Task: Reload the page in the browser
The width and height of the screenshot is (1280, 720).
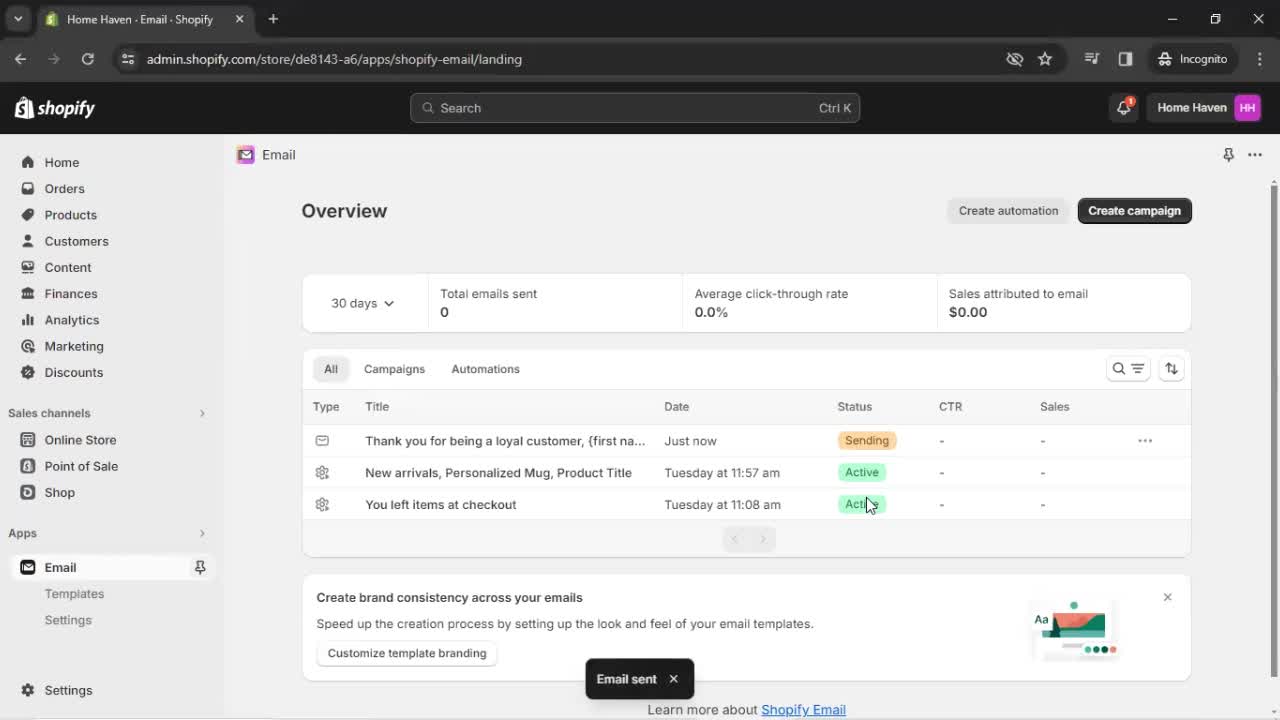Action: tap(88, 59)
